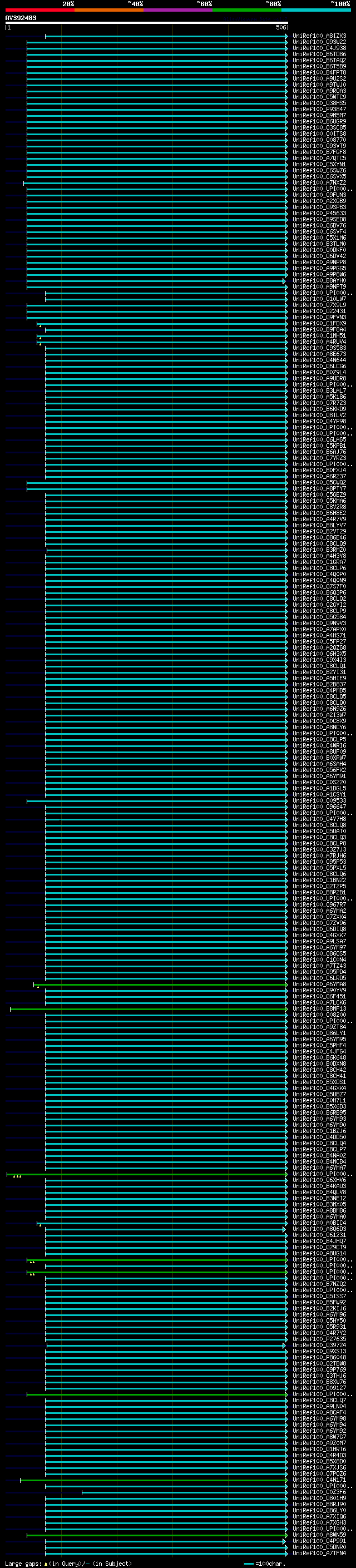
Task: Click the Large gaps legend text
Action: 68,1563
